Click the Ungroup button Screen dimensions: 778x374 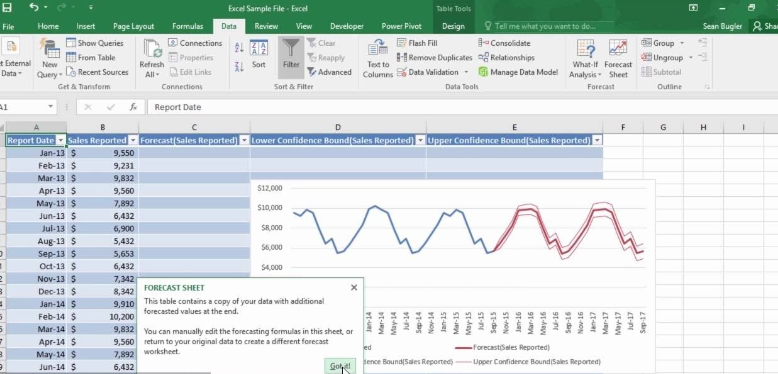click(662, 58)
